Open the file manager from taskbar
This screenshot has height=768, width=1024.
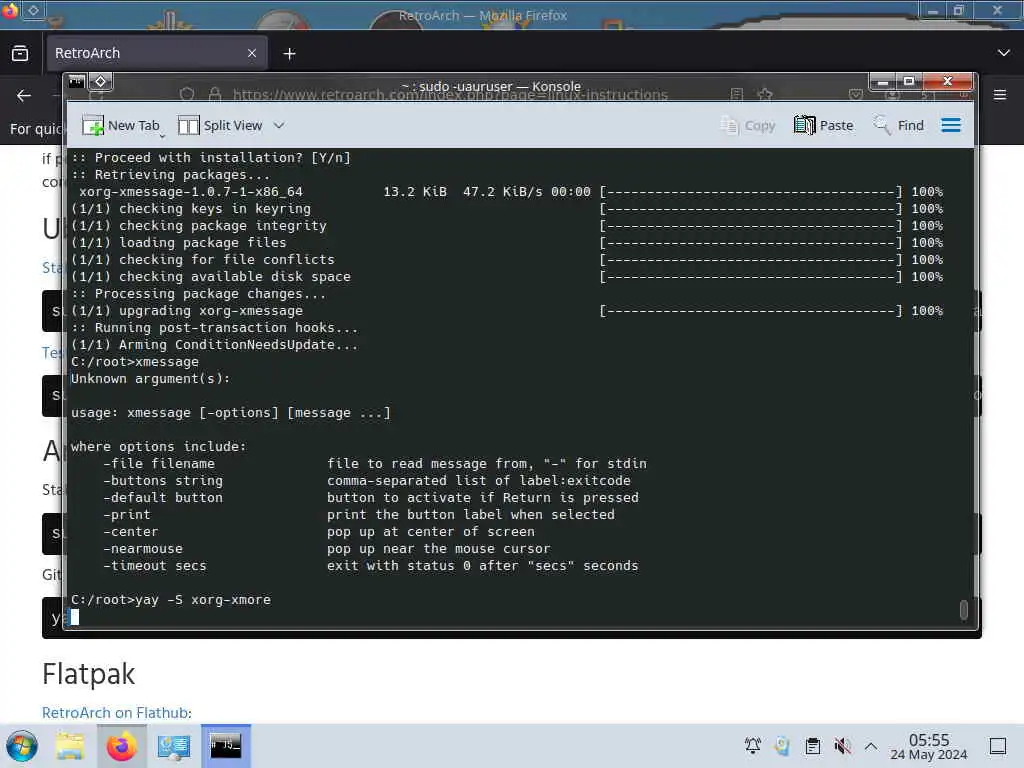coord(70,746)
